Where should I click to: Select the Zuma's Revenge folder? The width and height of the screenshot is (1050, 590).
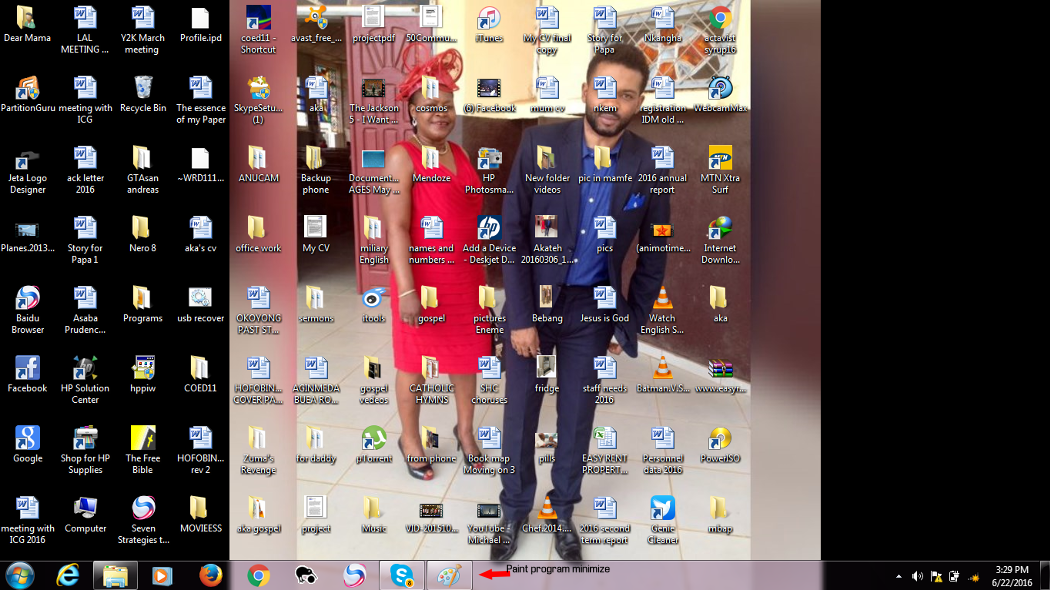point(258,451)
